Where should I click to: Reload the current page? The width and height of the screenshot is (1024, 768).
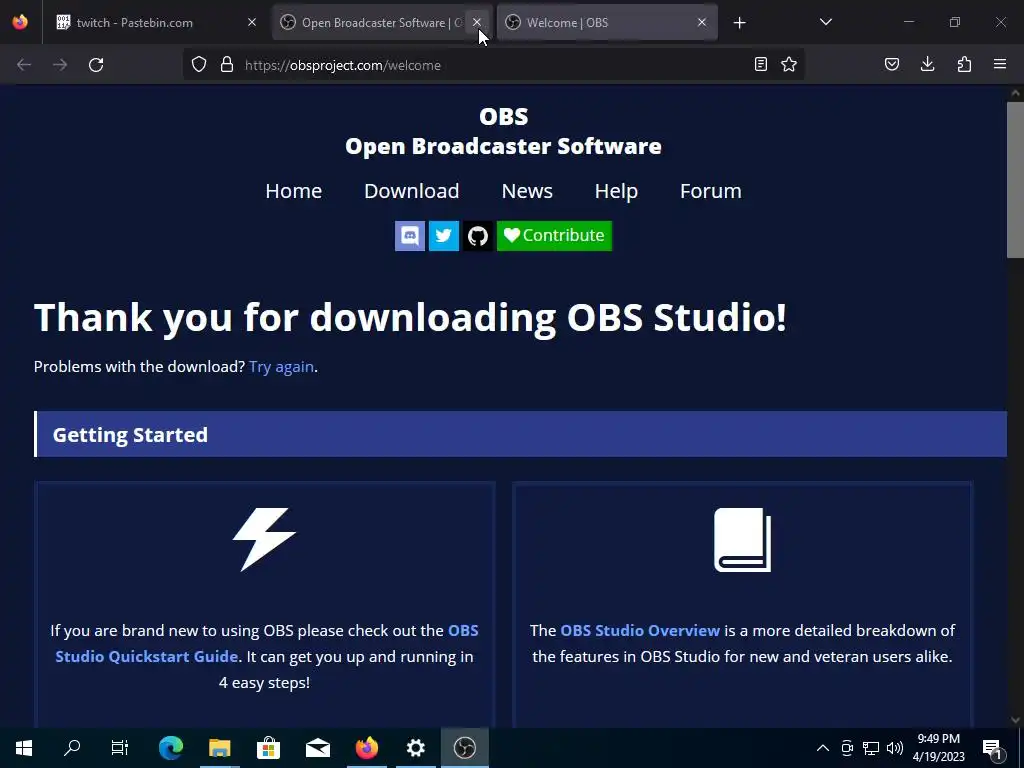pyautogui.click(x=96, y=65)
